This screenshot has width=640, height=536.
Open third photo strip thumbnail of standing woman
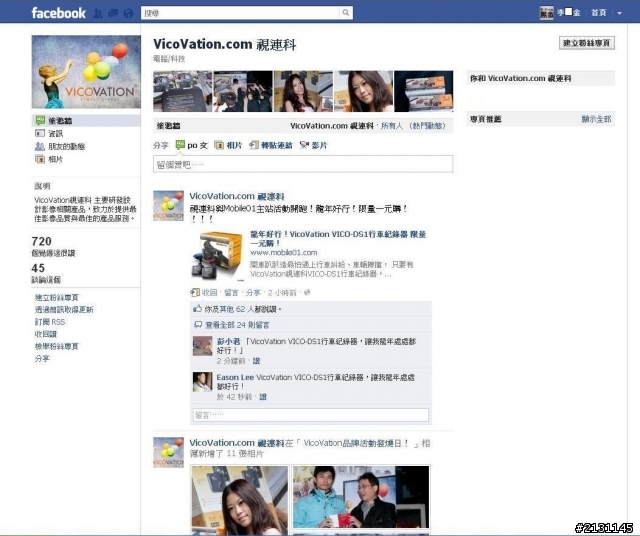pyautogui.click(x=303, y=91)
